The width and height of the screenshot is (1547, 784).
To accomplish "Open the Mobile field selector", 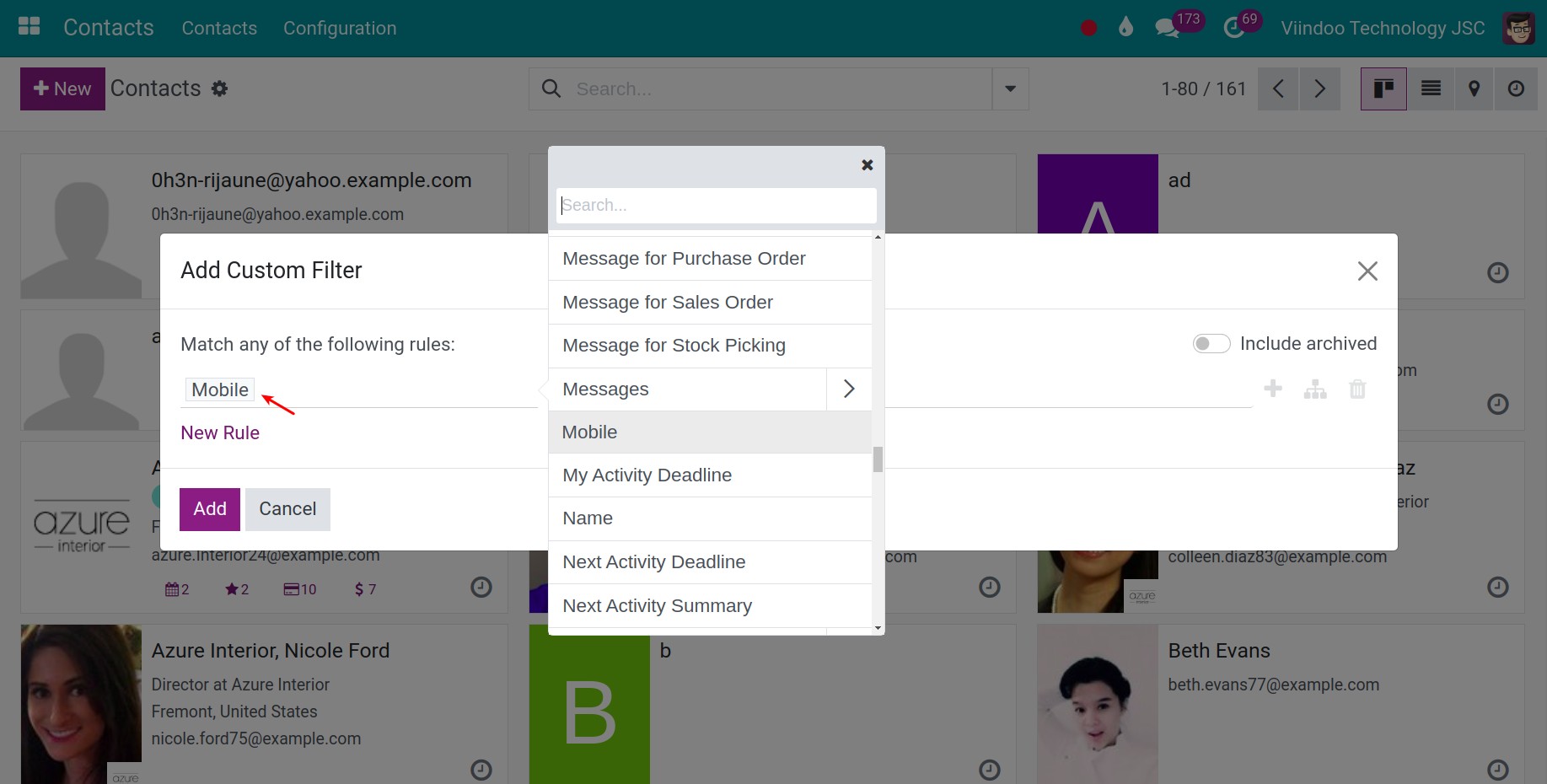I will (x=220, y=389).
